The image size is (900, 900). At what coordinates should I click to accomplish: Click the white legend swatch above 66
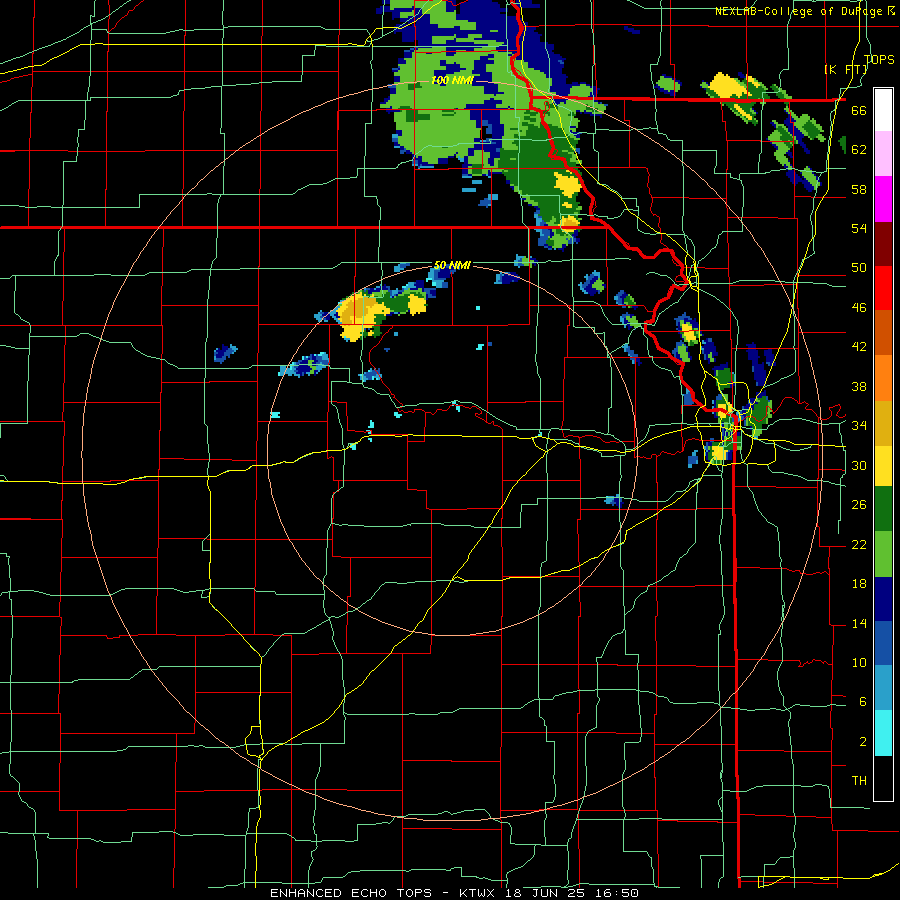pos(883,110)
